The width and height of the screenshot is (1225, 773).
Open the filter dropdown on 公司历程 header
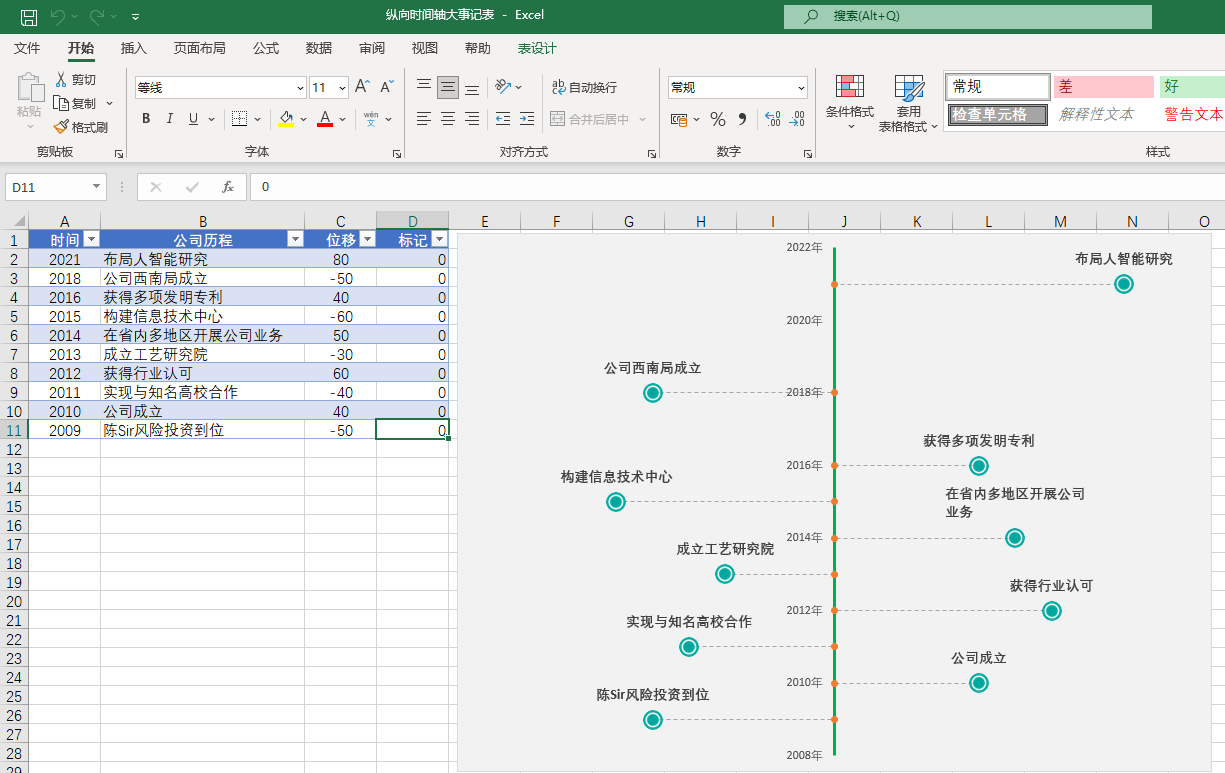[x=295, y=240]
